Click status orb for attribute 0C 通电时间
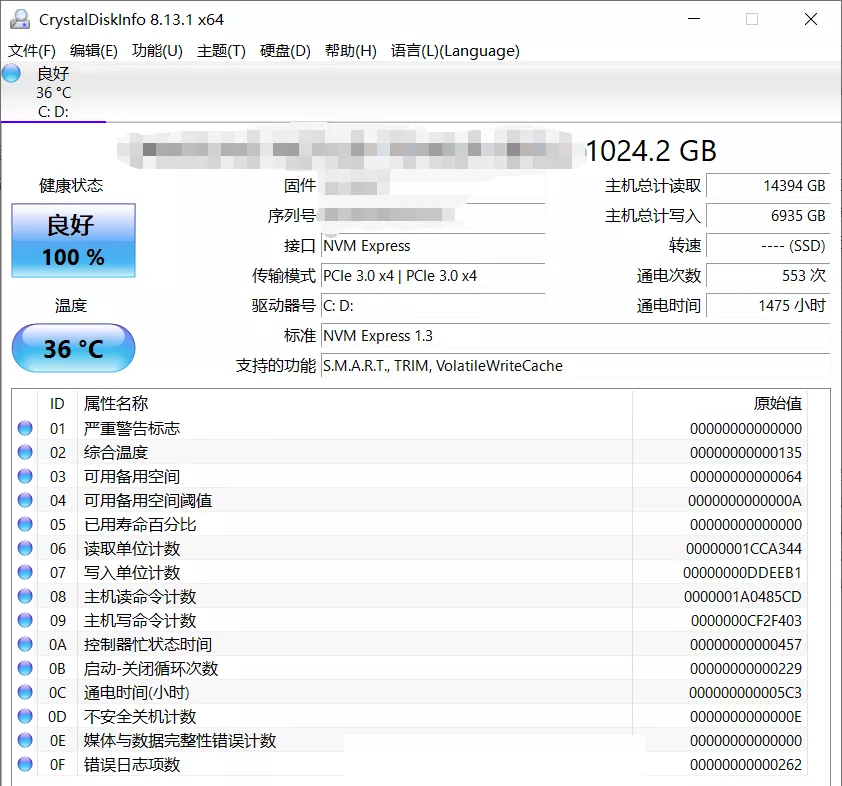Screen dimensions: 842x786 coord(25,693)
